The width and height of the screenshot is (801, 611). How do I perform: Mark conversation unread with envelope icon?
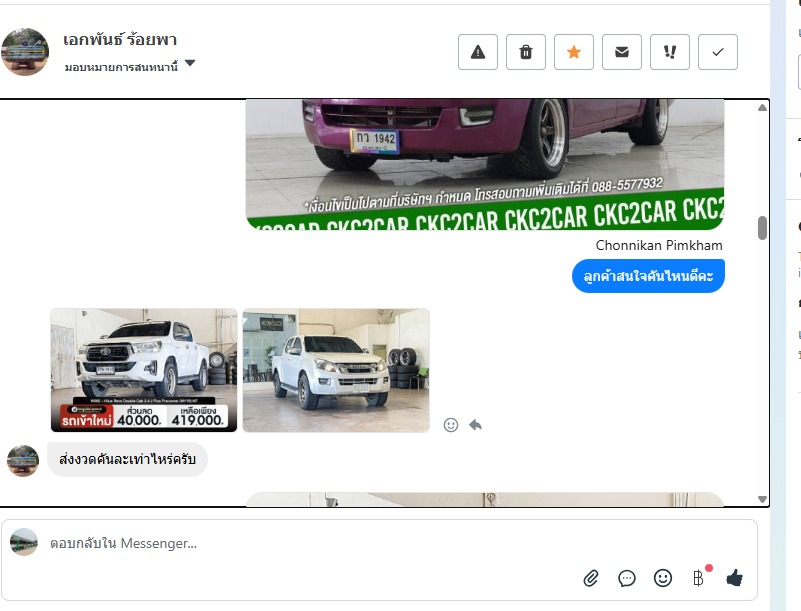[622, 52]
